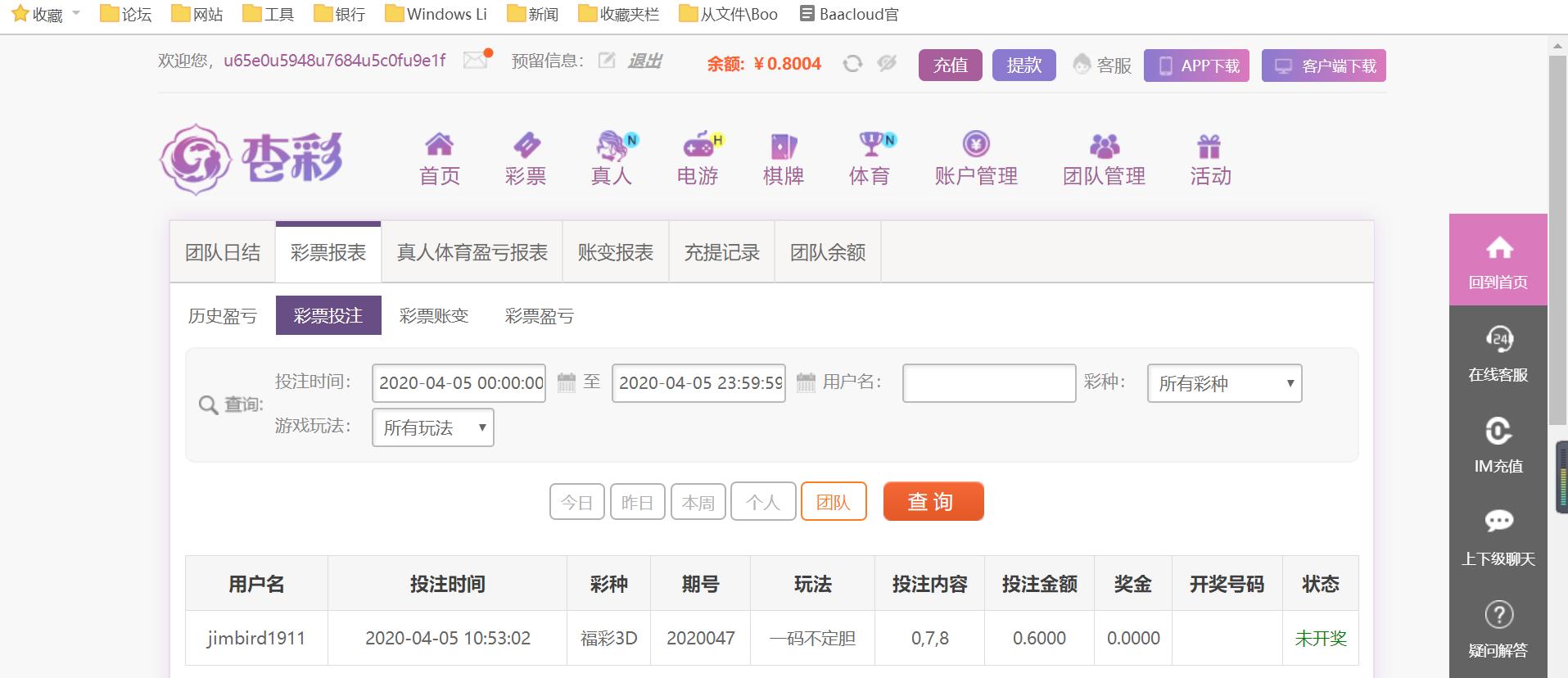Click the 一码不定胆 play type cell
Viewport: 1568px width, 678px height.
tap(812, 638)
